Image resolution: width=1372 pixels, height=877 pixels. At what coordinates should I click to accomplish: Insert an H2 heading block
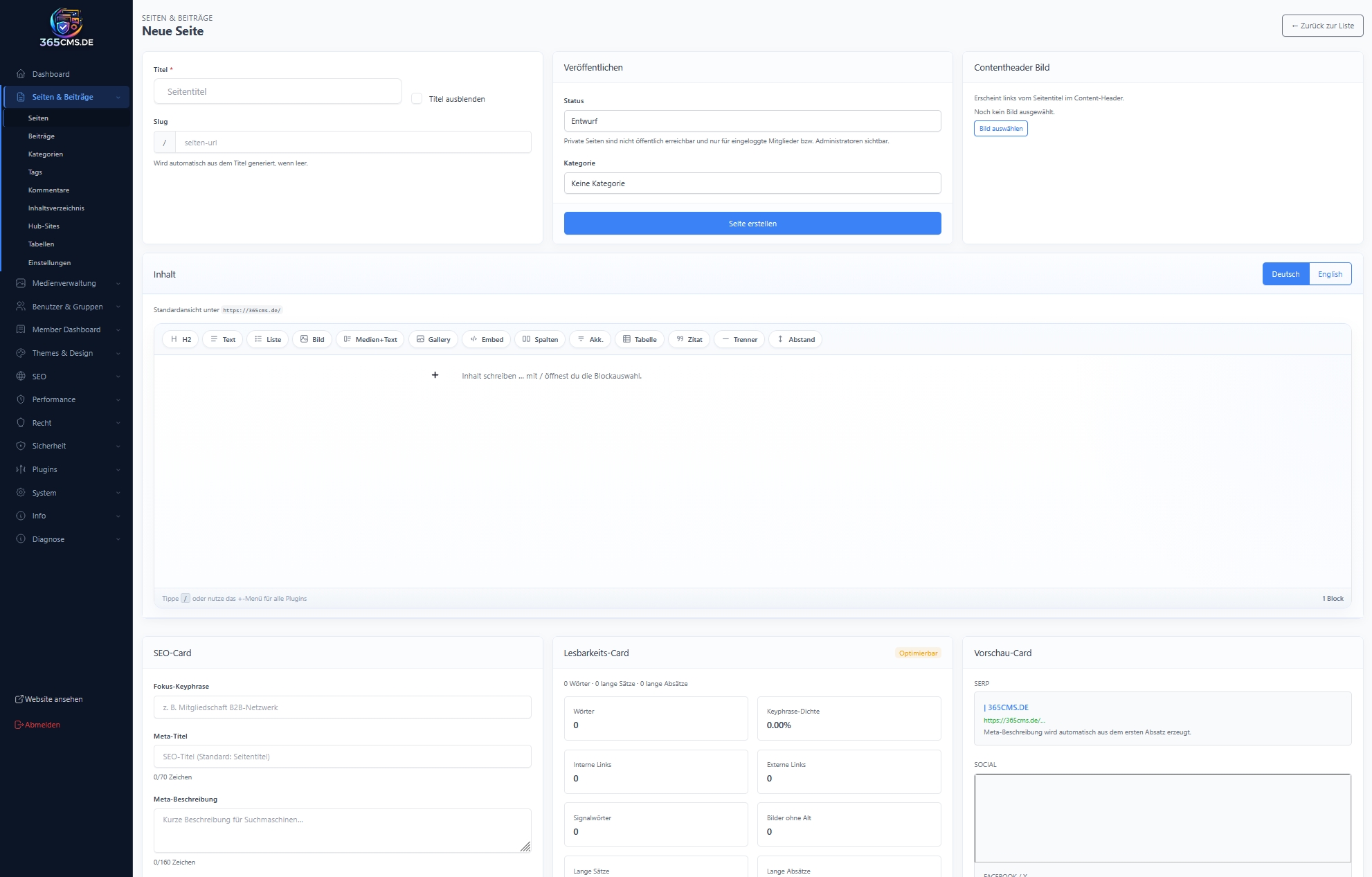pyautogui.click(x=181, y=339)
